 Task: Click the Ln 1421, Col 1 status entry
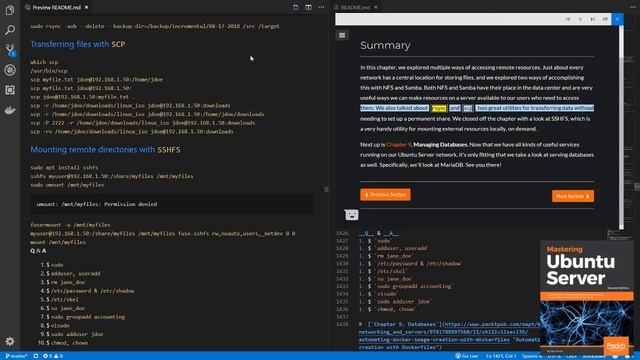click(x=501, y=356)
